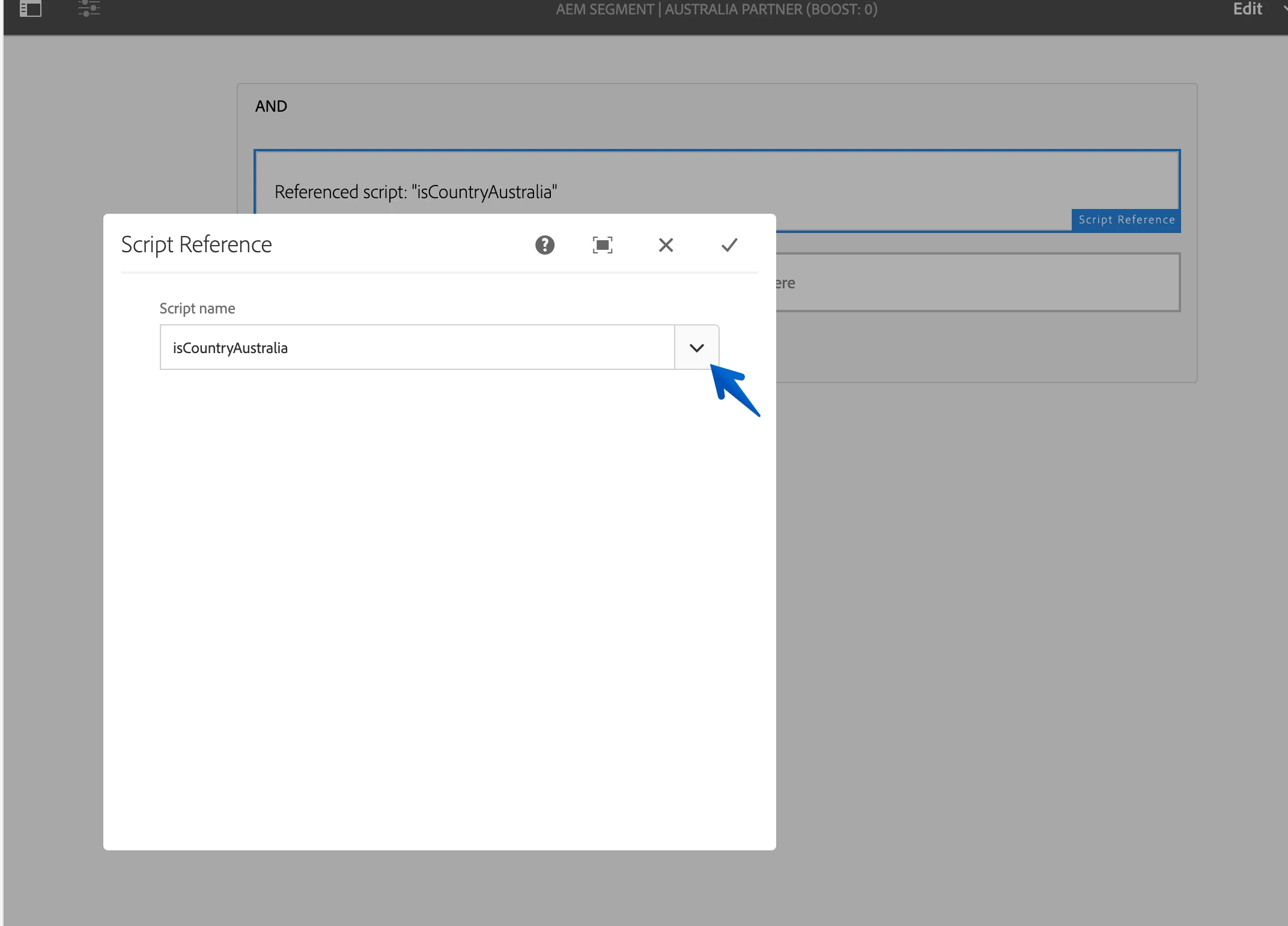Confirm dialog with the checkmark icon

pyautogui.click(x=729, y=245)
